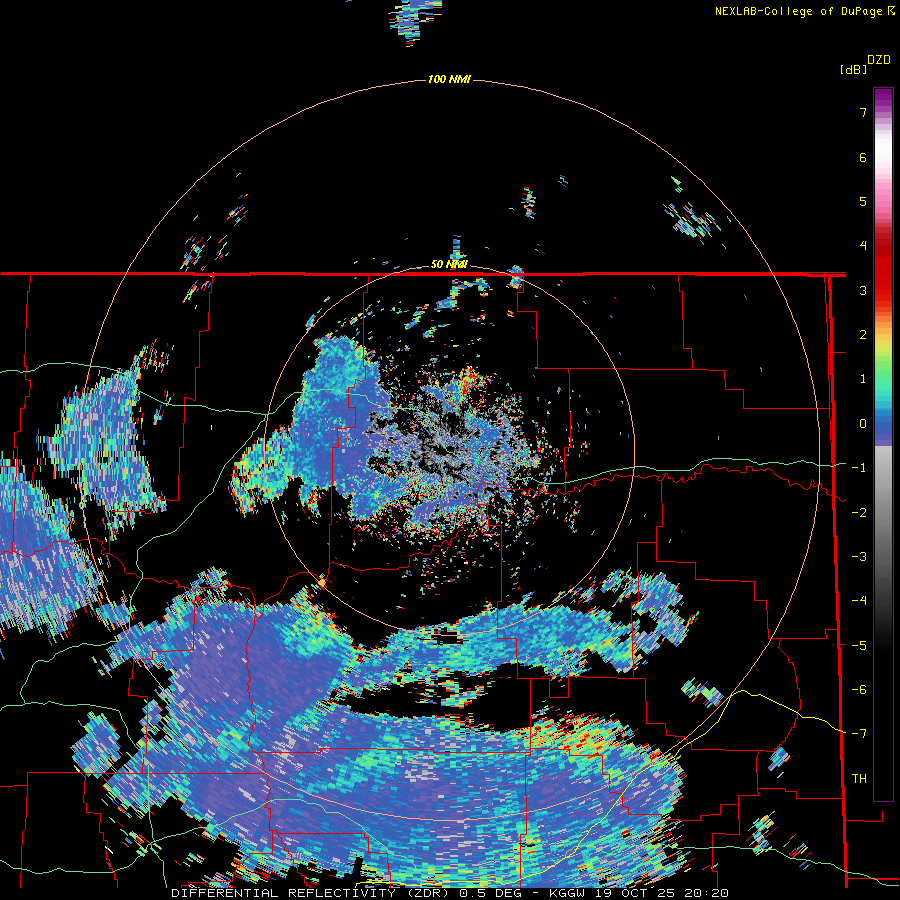The image size is (900, 900).
Task: Click the TH threshold label
Action: 859,779
